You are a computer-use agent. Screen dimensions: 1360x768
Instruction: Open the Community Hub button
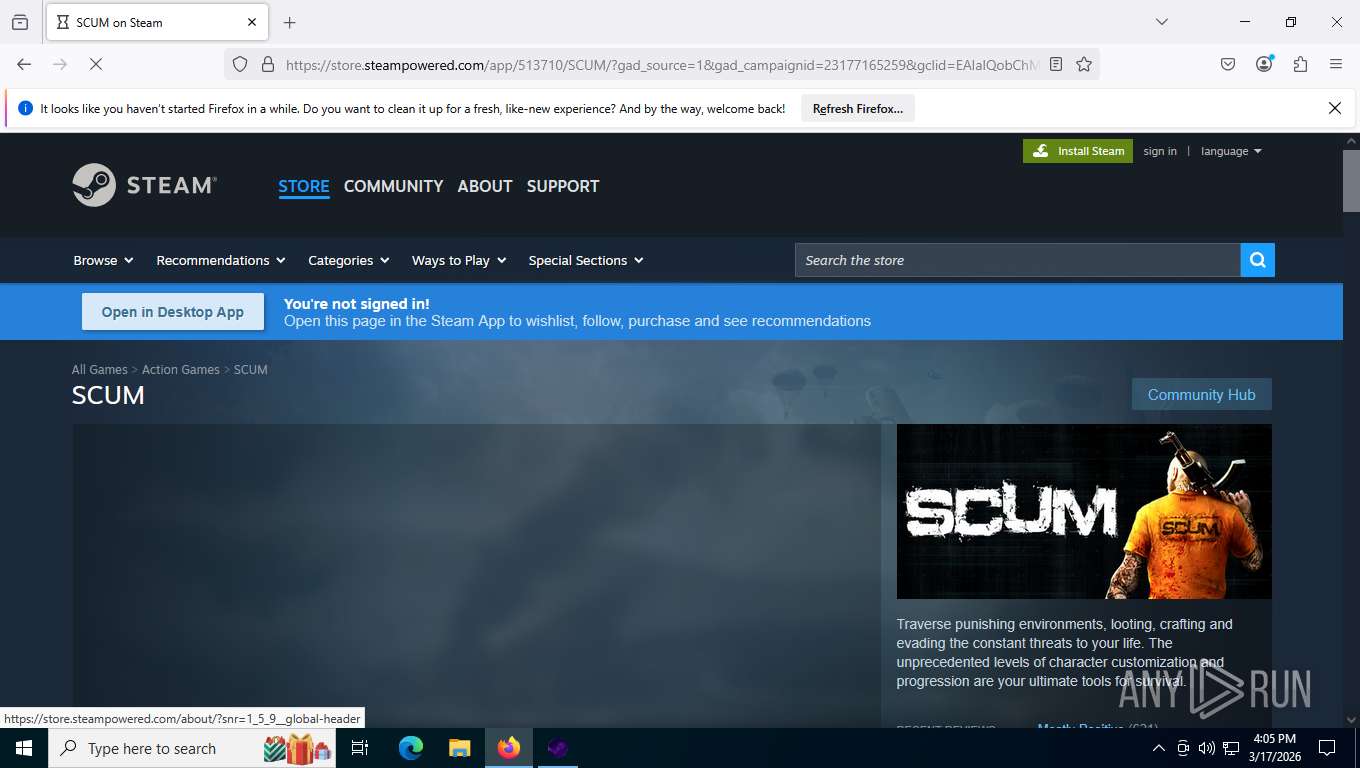(x=1201, y=395)
